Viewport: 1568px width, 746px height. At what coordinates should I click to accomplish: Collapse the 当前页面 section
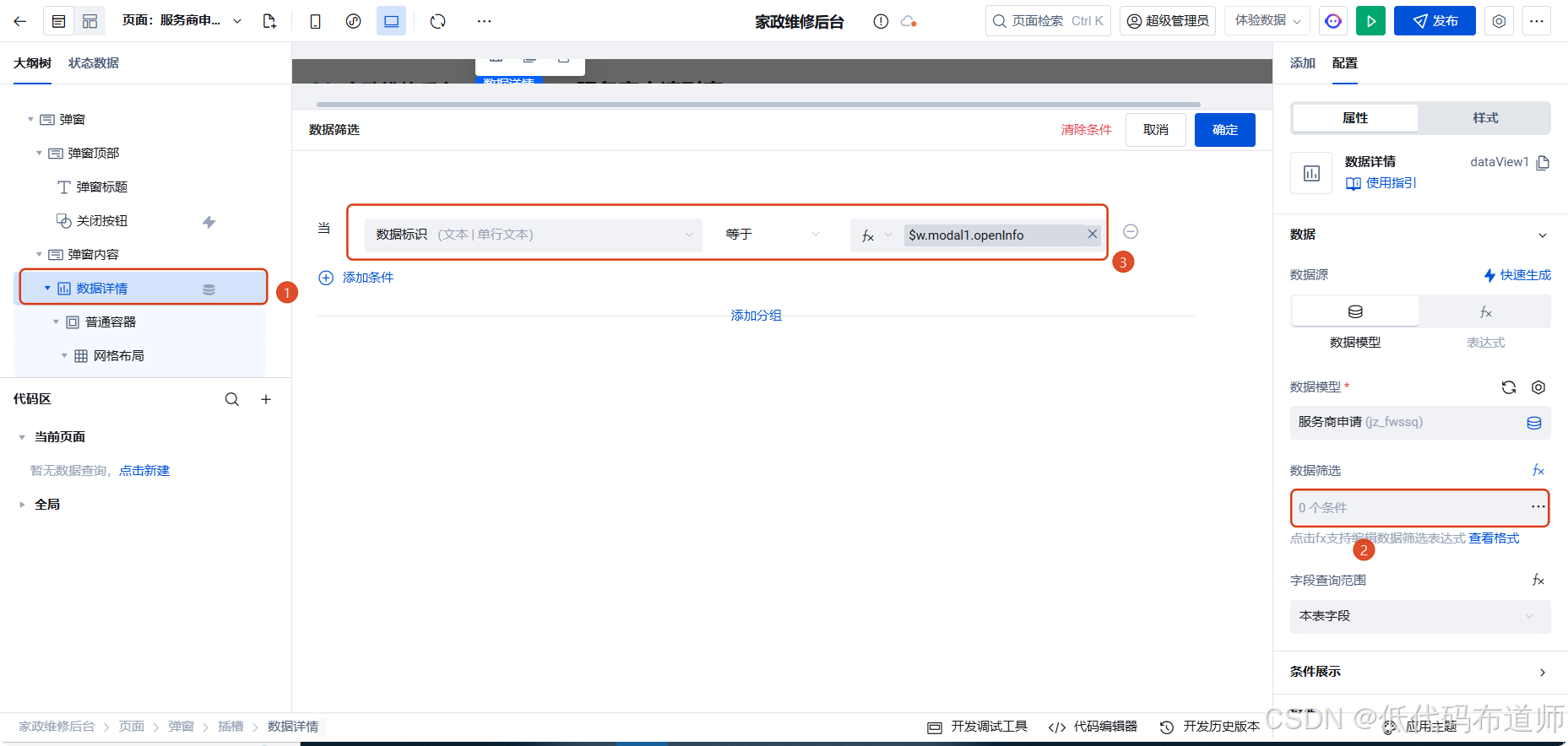[x=22, y=437]
